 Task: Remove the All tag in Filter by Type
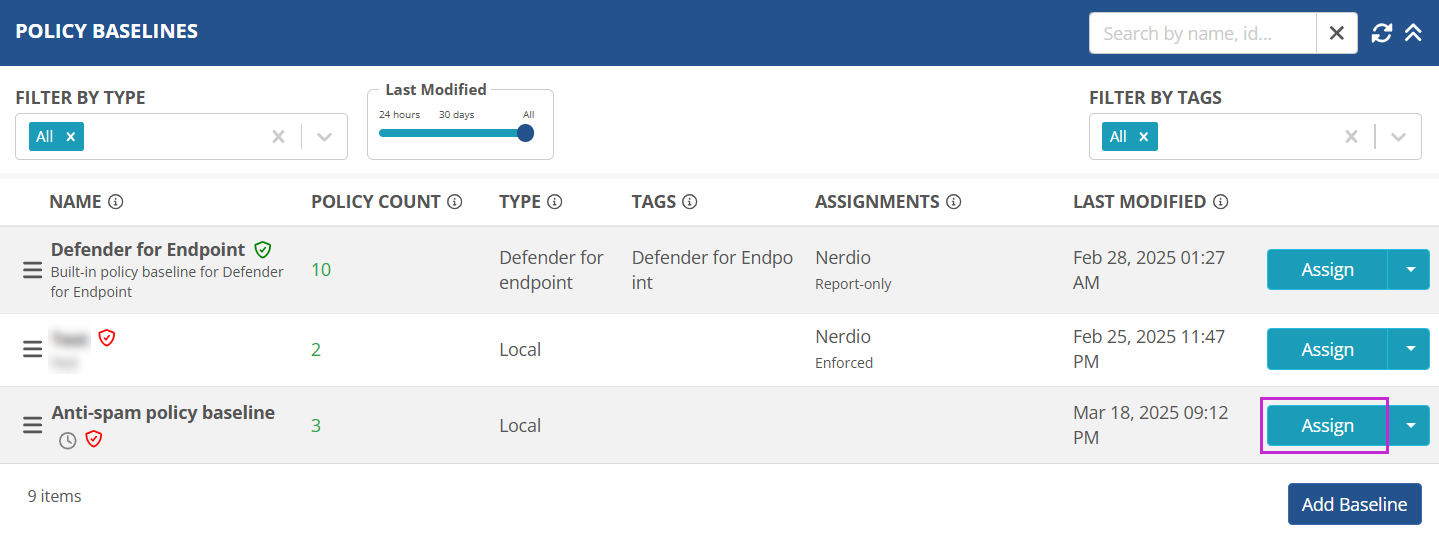70,137
